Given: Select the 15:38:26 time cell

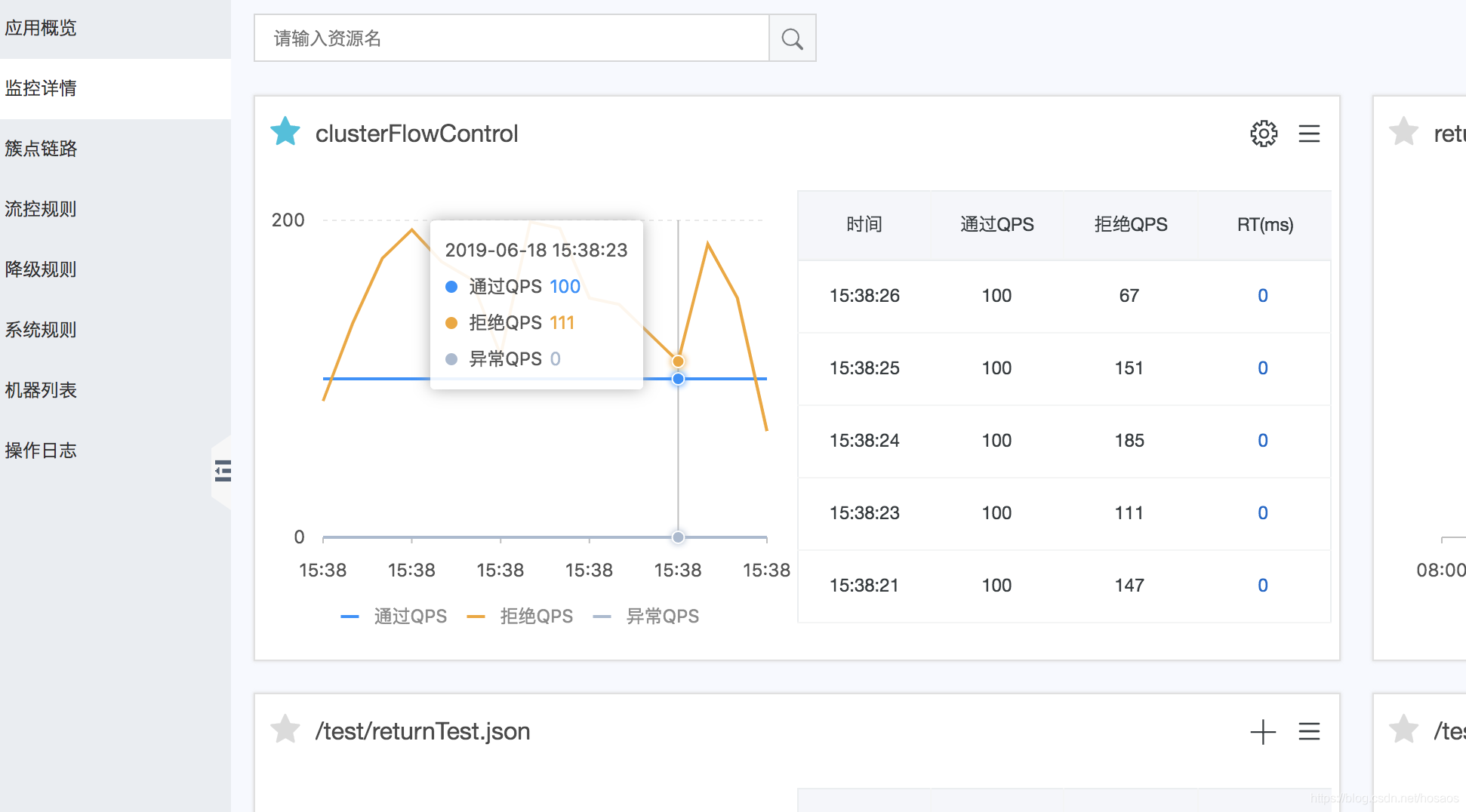Looking at the screenshot, I should coord(864,296).
